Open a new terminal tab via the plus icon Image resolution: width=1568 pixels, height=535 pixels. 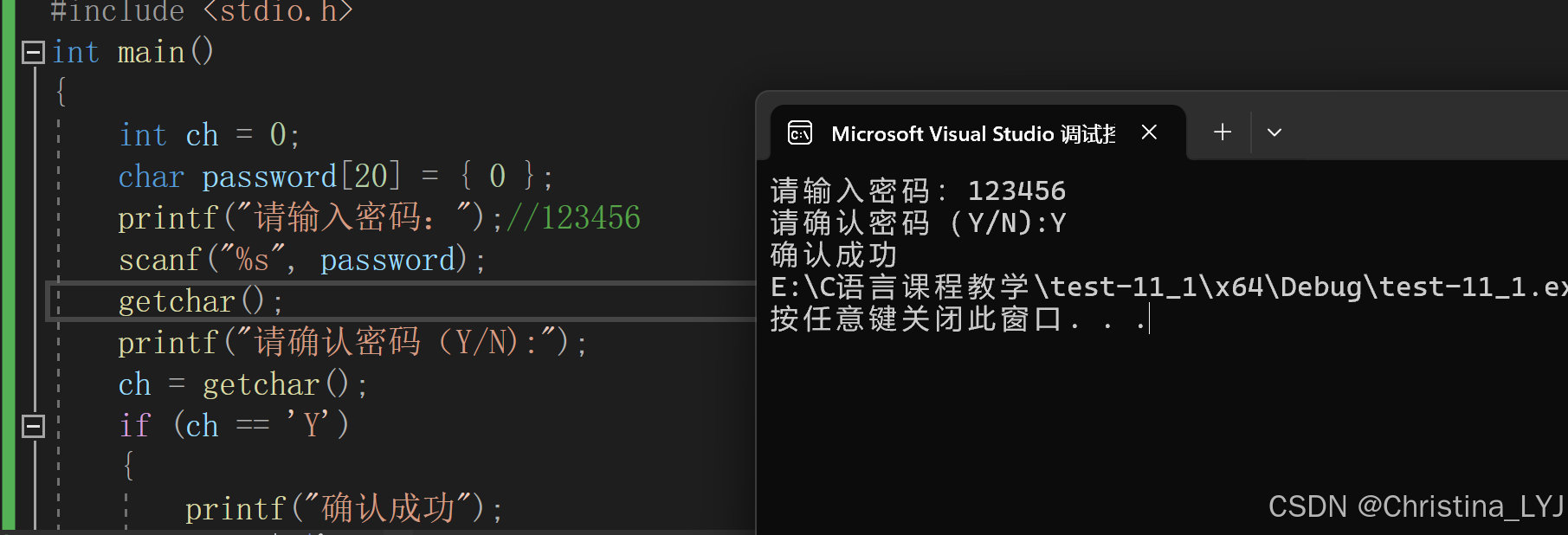(1222, 132)
